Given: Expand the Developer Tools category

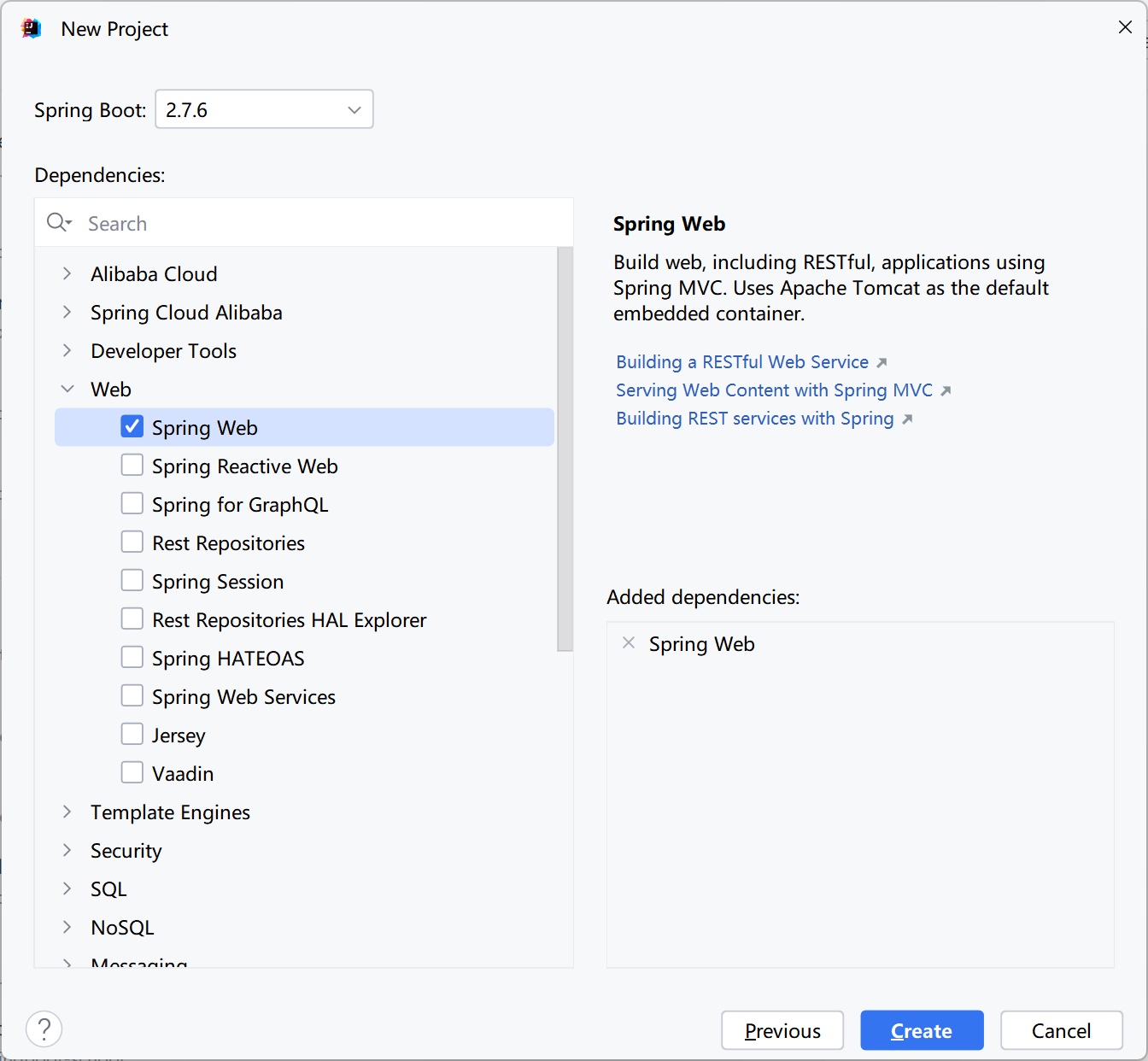Looking at the screenshot, I should point(67,350).
